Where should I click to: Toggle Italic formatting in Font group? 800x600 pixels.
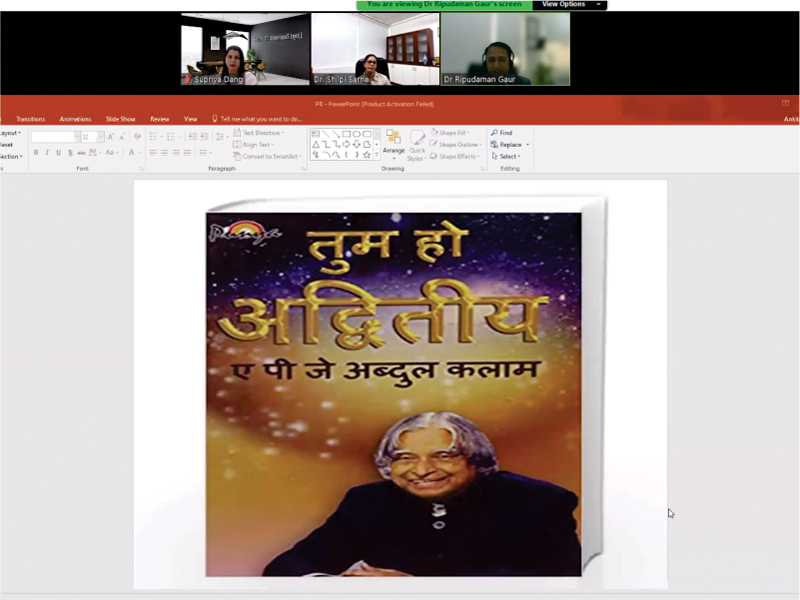pyautogui.click(x=47, y=153)
